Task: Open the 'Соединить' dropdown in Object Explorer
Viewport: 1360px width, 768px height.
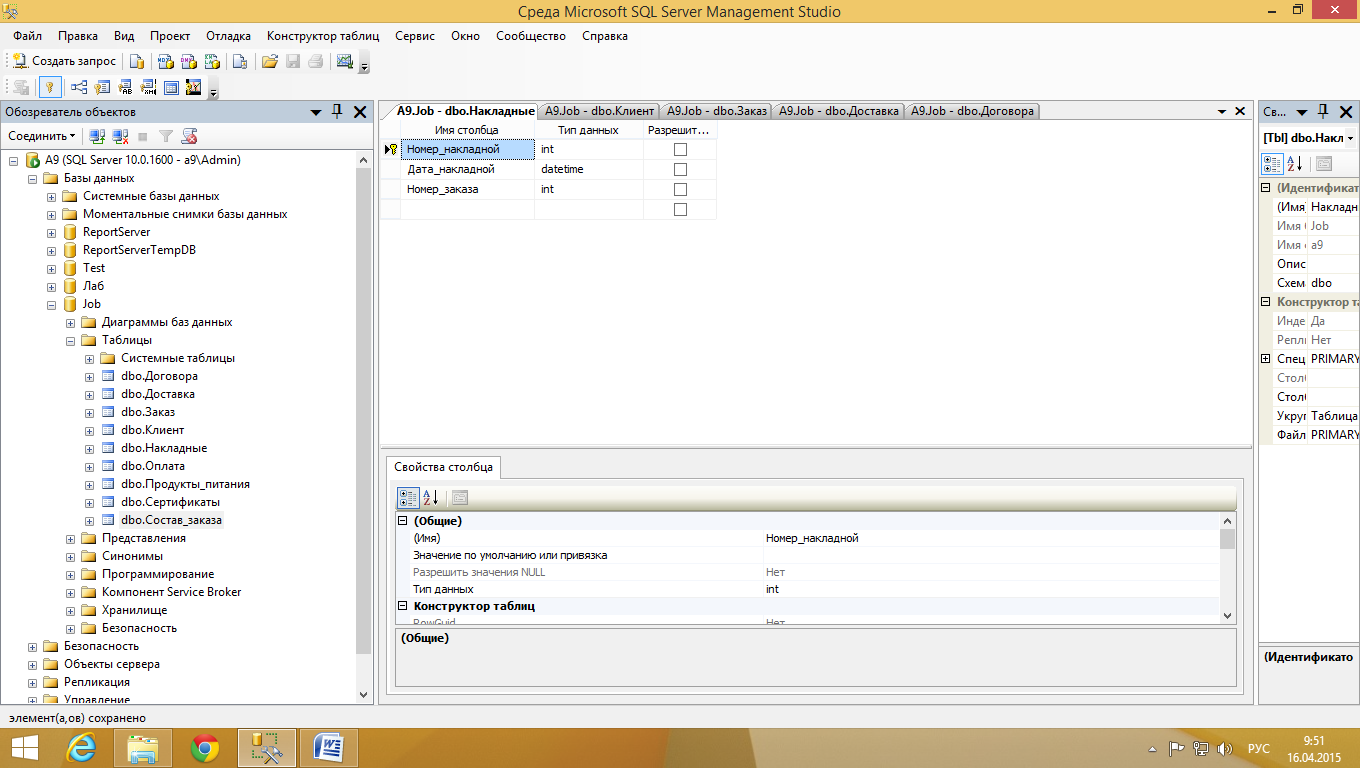Action: [42, 136]
